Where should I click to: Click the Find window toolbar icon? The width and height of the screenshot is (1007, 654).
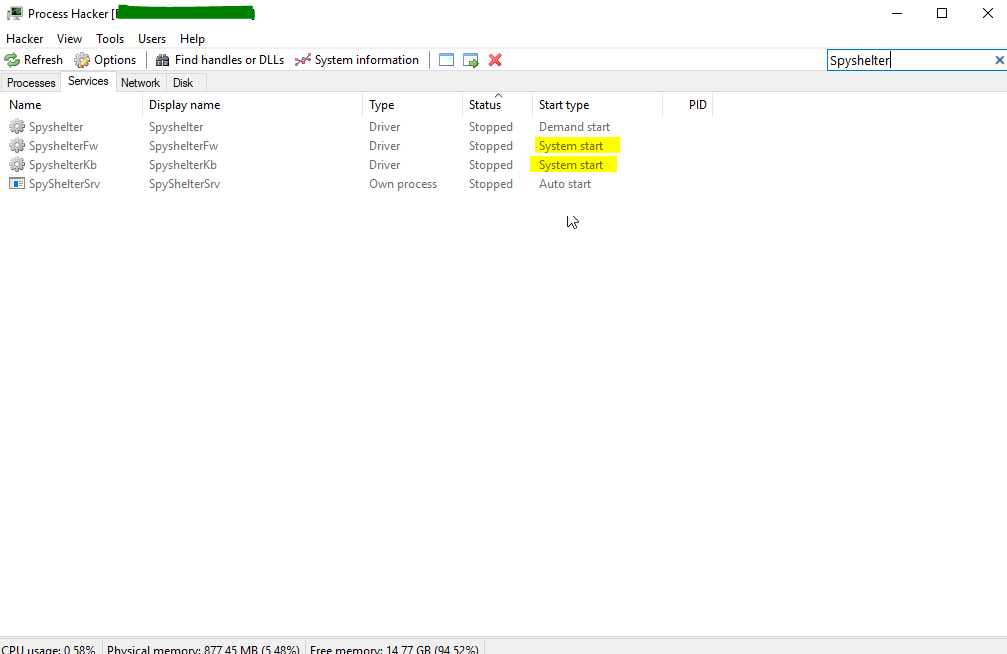pyautogui.click(x=446, y=60)
